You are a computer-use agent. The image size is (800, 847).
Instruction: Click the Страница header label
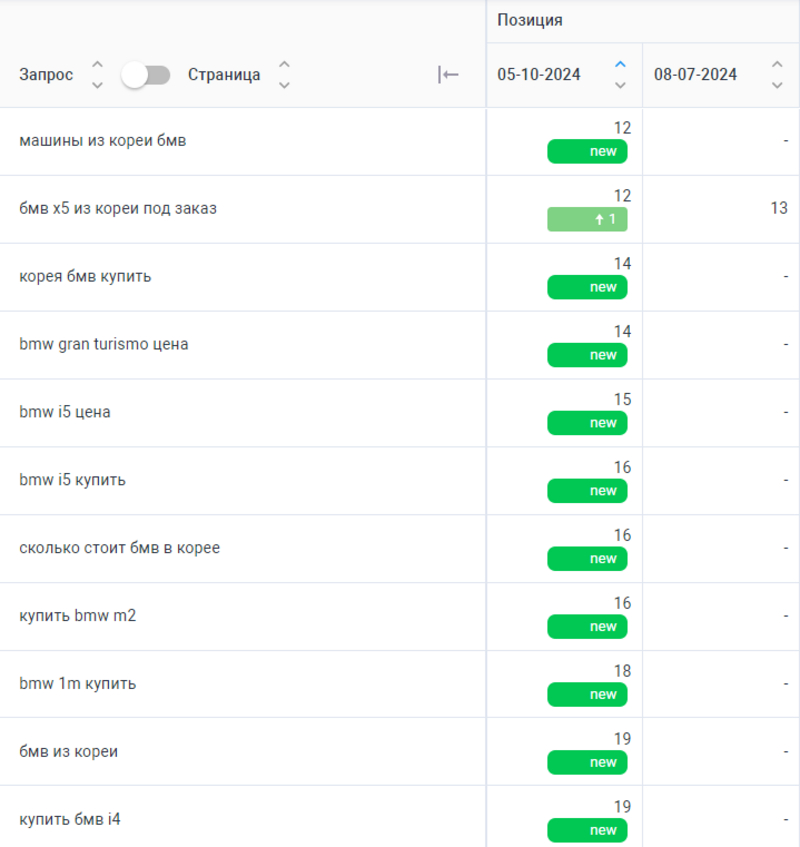coord(224,75)
